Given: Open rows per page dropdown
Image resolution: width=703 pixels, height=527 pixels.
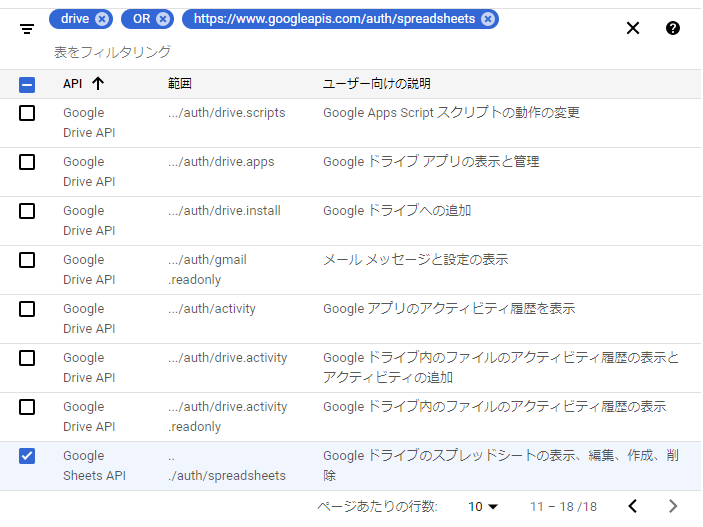Looking at the screenshot, I should (x=483, y=507).
